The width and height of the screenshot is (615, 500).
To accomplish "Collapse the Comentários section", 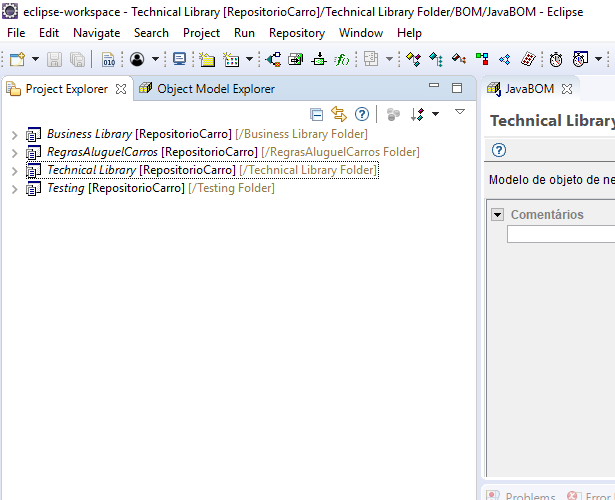I will (497, 215).
